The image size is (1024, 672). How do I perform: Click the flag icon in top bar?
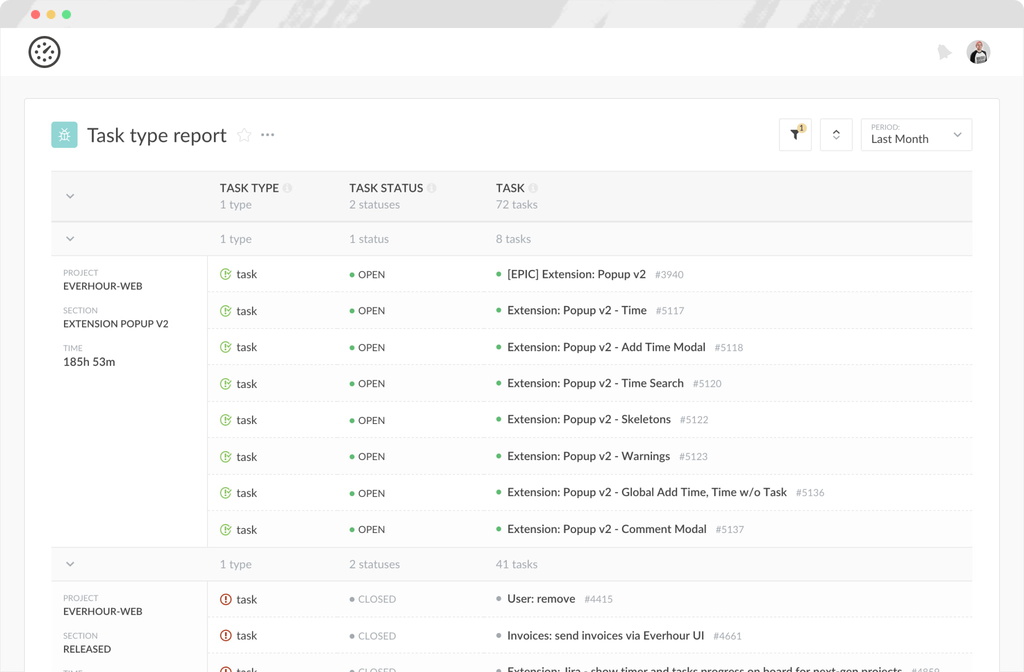click(x=944, y=51)
